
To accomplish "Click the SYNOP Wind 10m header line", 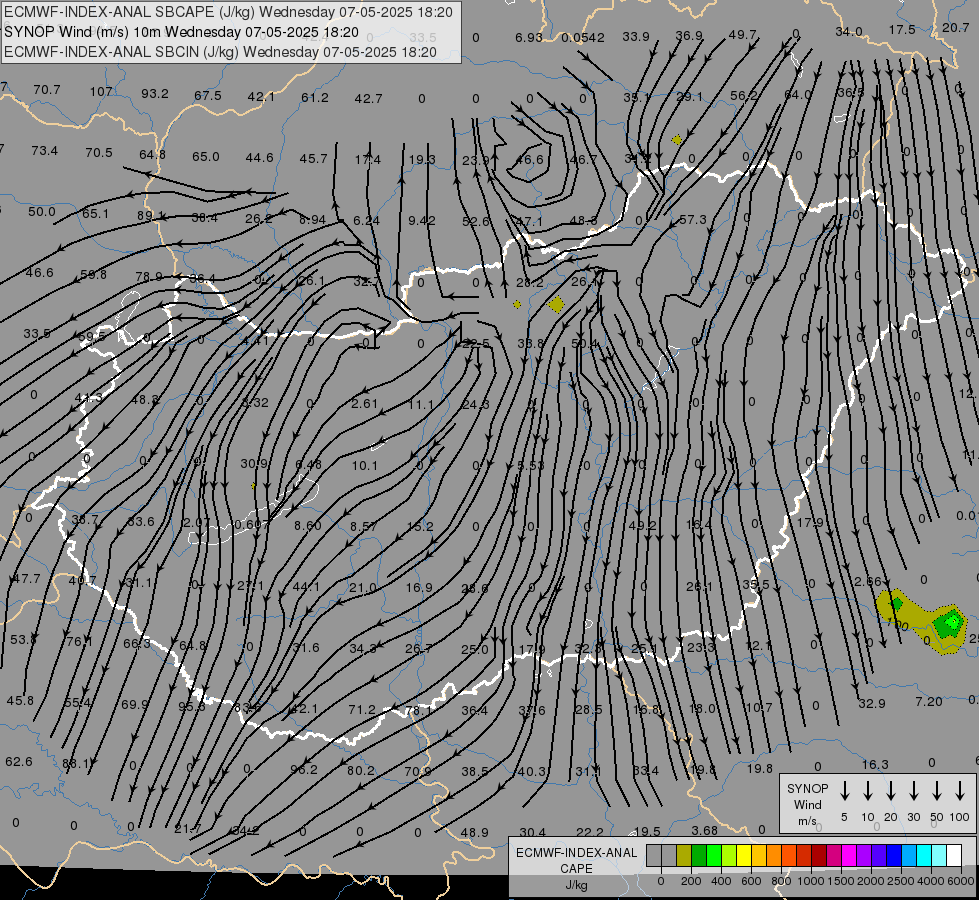I will (182, 32).
